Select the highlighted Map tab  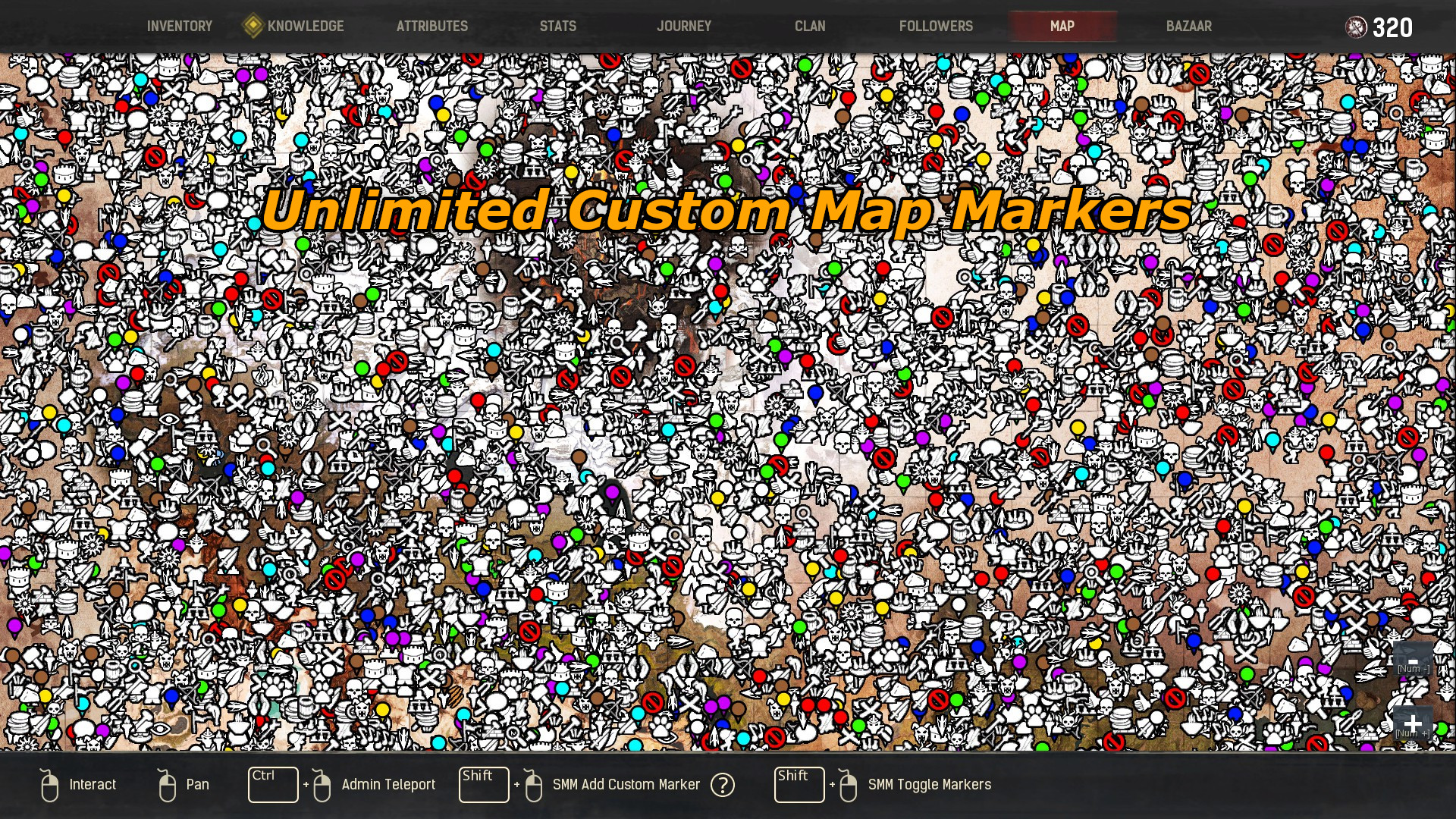(x=1062, y=27)
